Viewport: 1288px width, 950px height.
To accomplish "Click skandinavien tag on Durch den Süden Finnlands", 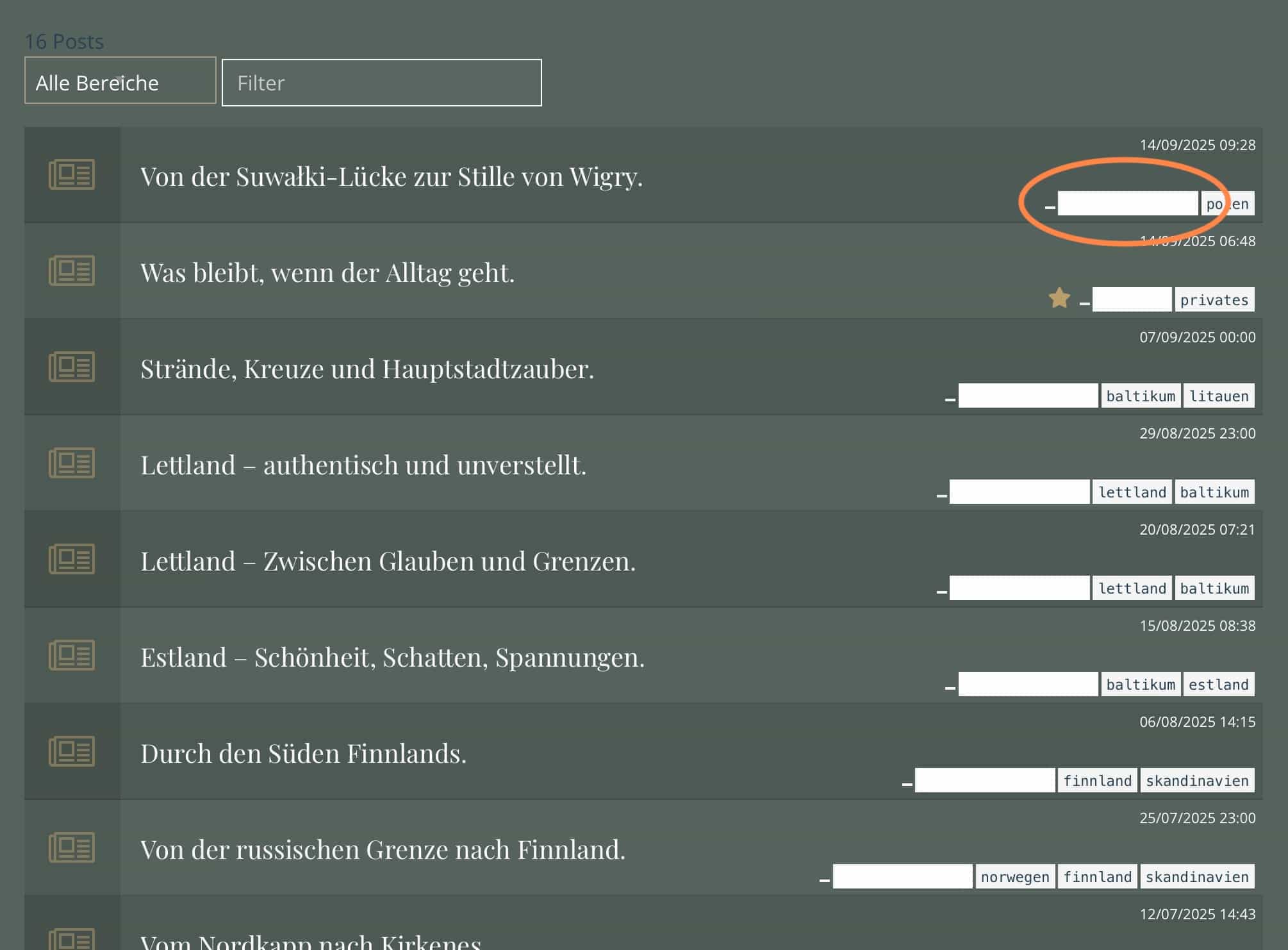I will (x=1197, y=780).
